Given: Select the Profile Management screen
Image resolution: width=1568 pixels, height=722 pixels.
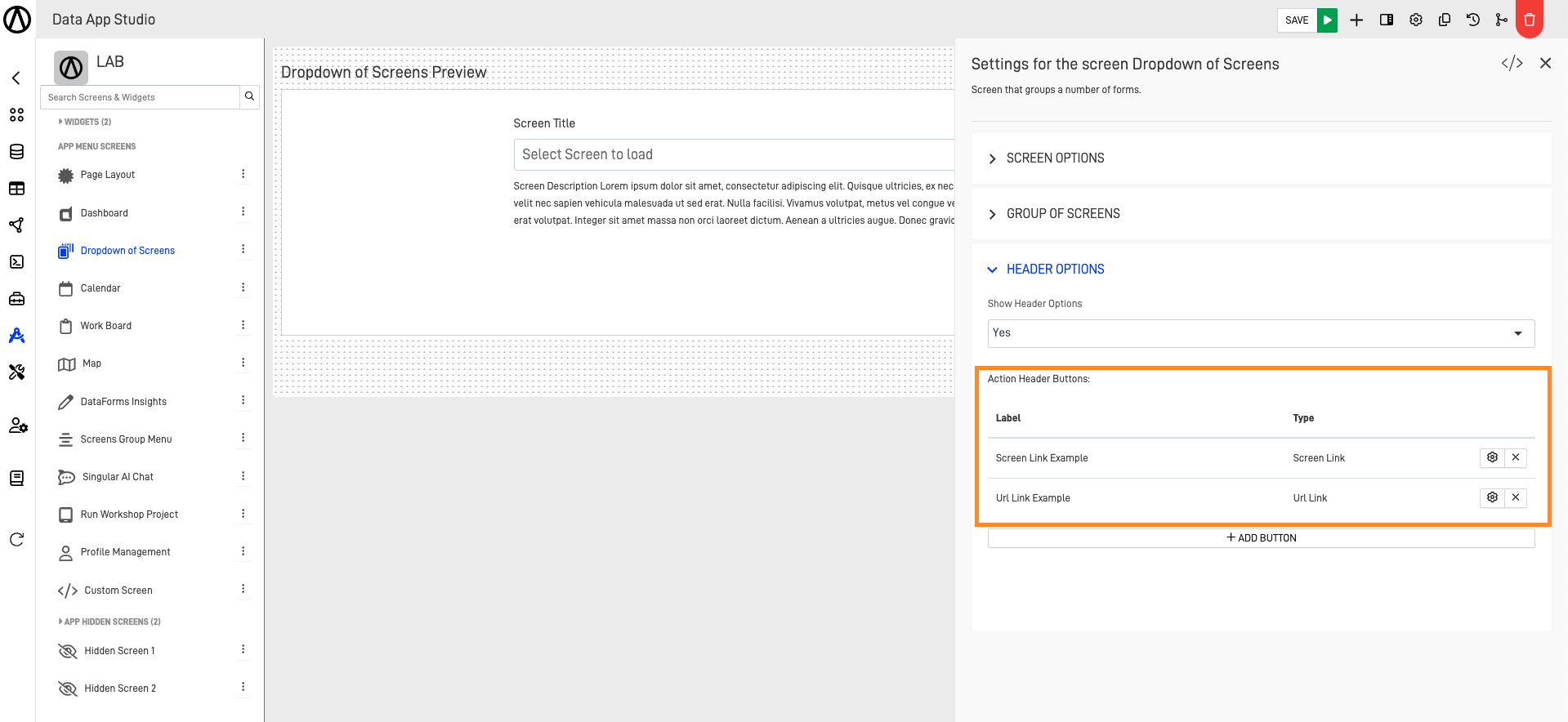Looking at the screenshot, I should 125,552.
